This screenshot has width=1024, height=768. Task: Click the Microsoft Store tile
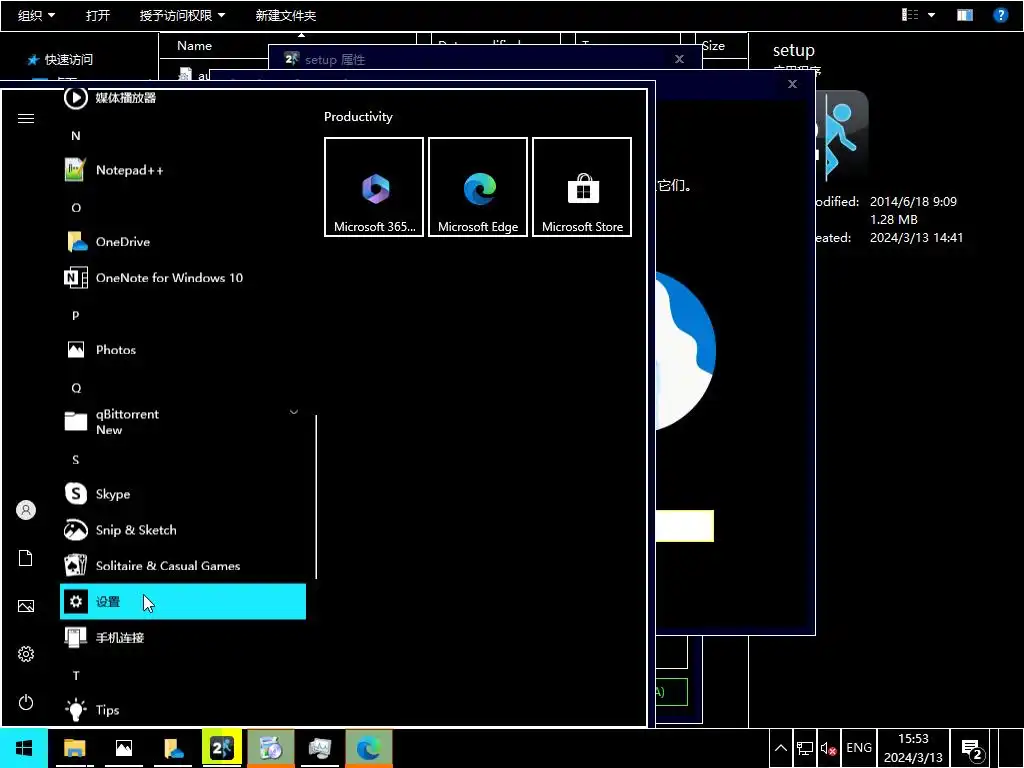tap(582, 187)
